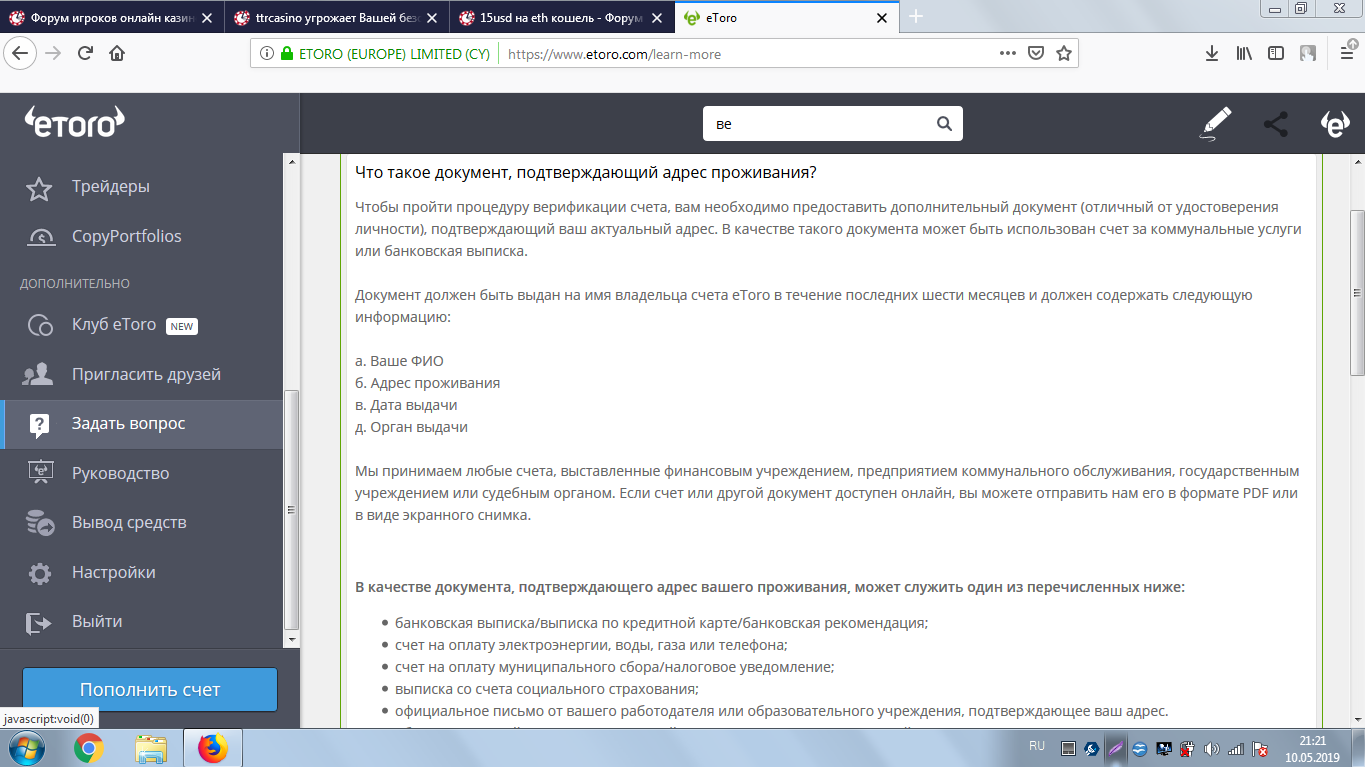The height and width of the screenshot is (767, 1365).
Task: Click the eToro bull icon in header
Action: [x=1335, y=124]
